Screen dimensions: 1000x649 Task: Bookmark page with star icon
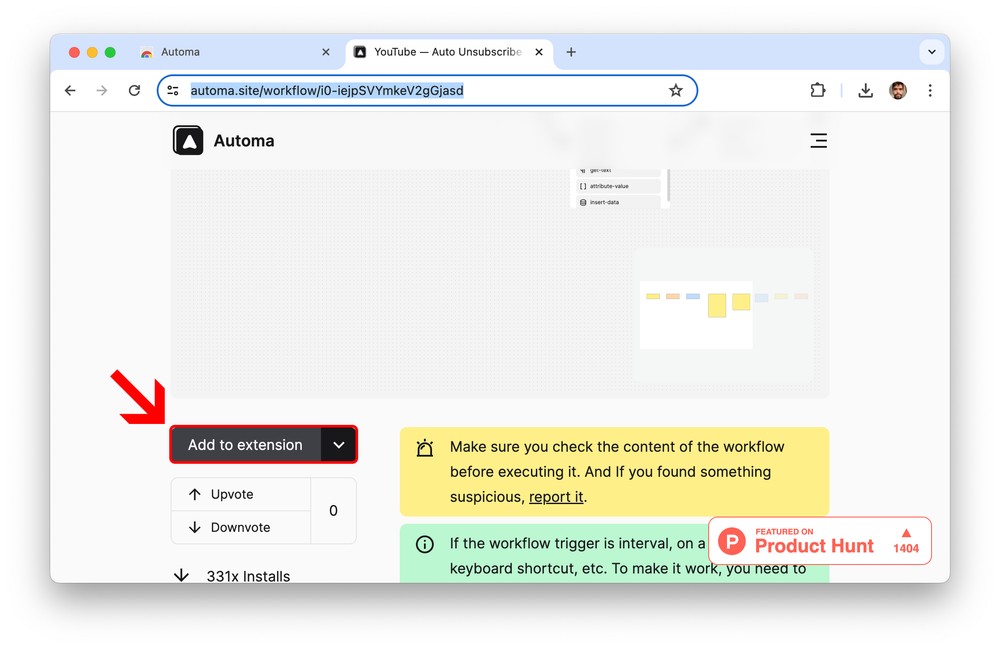pos(676,91)
